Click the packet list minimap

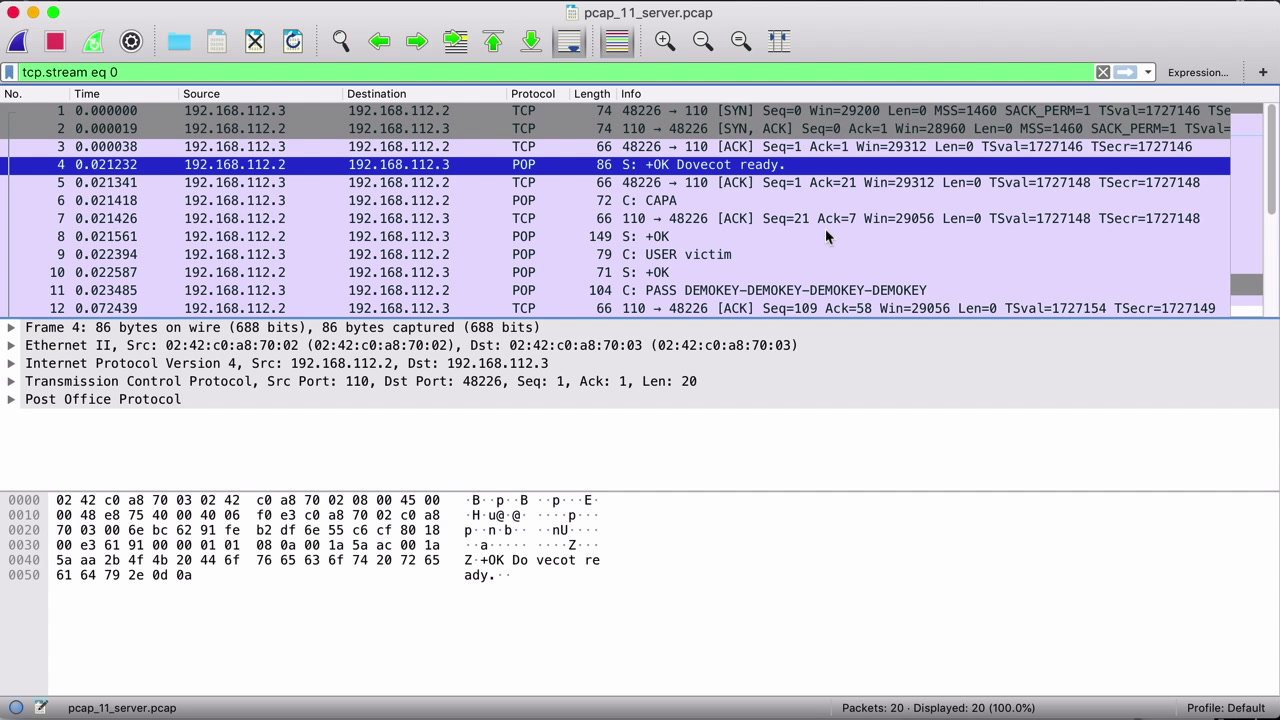(x=1247, y=209)
